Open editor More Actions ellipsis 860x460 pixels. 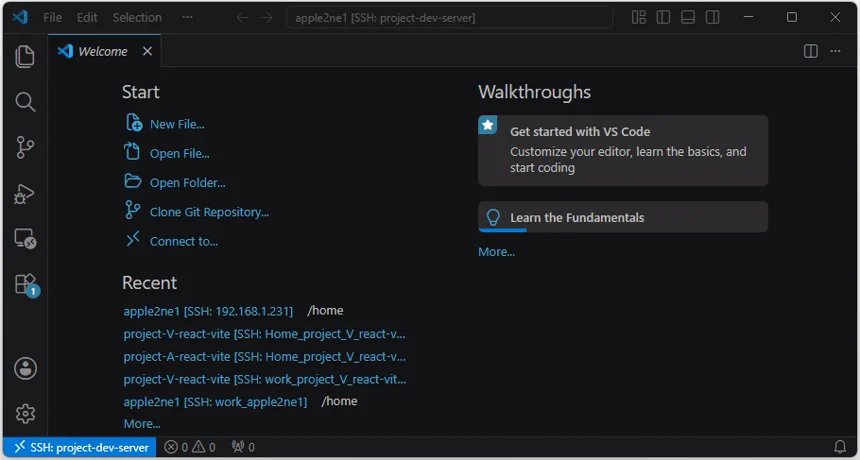[835, 51]
